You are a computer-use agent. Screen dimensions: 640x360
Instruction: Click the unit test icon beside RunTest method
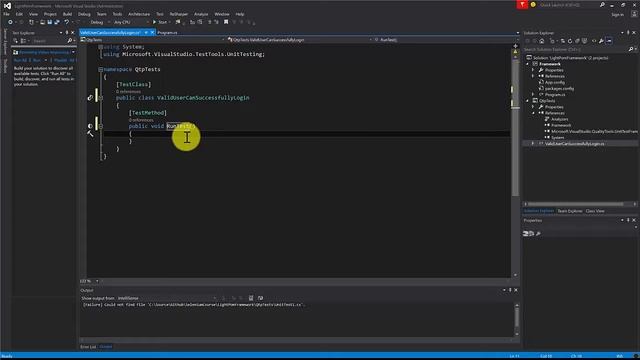point(90,126)
